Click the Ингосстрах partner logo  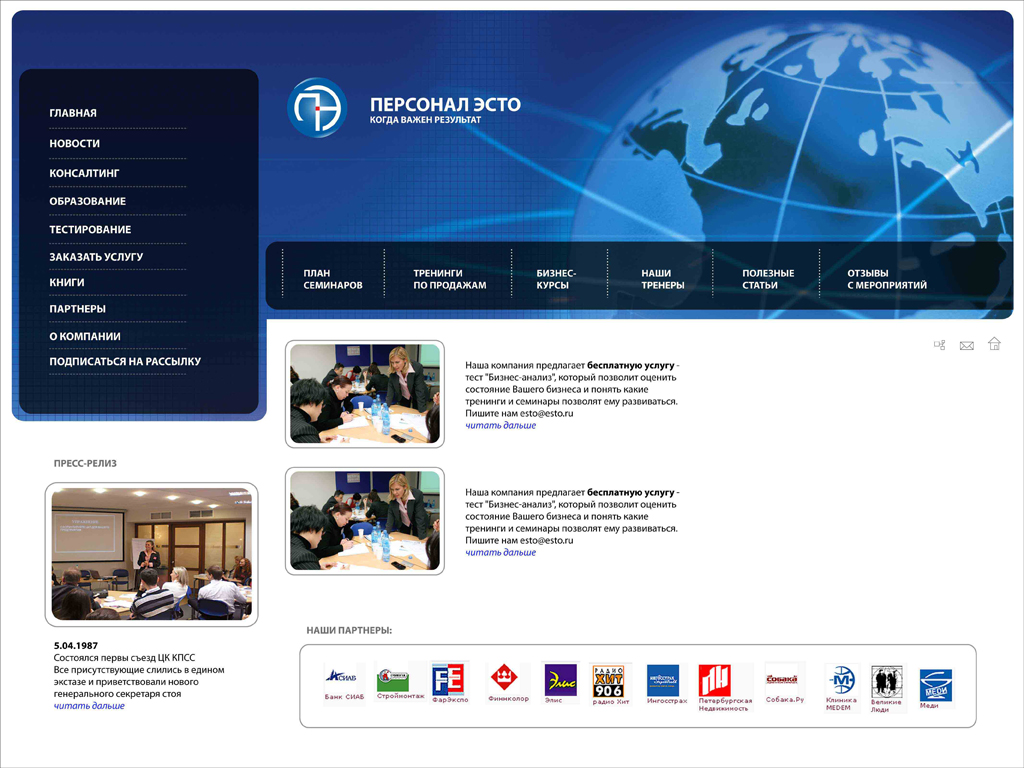coord(666,684)
